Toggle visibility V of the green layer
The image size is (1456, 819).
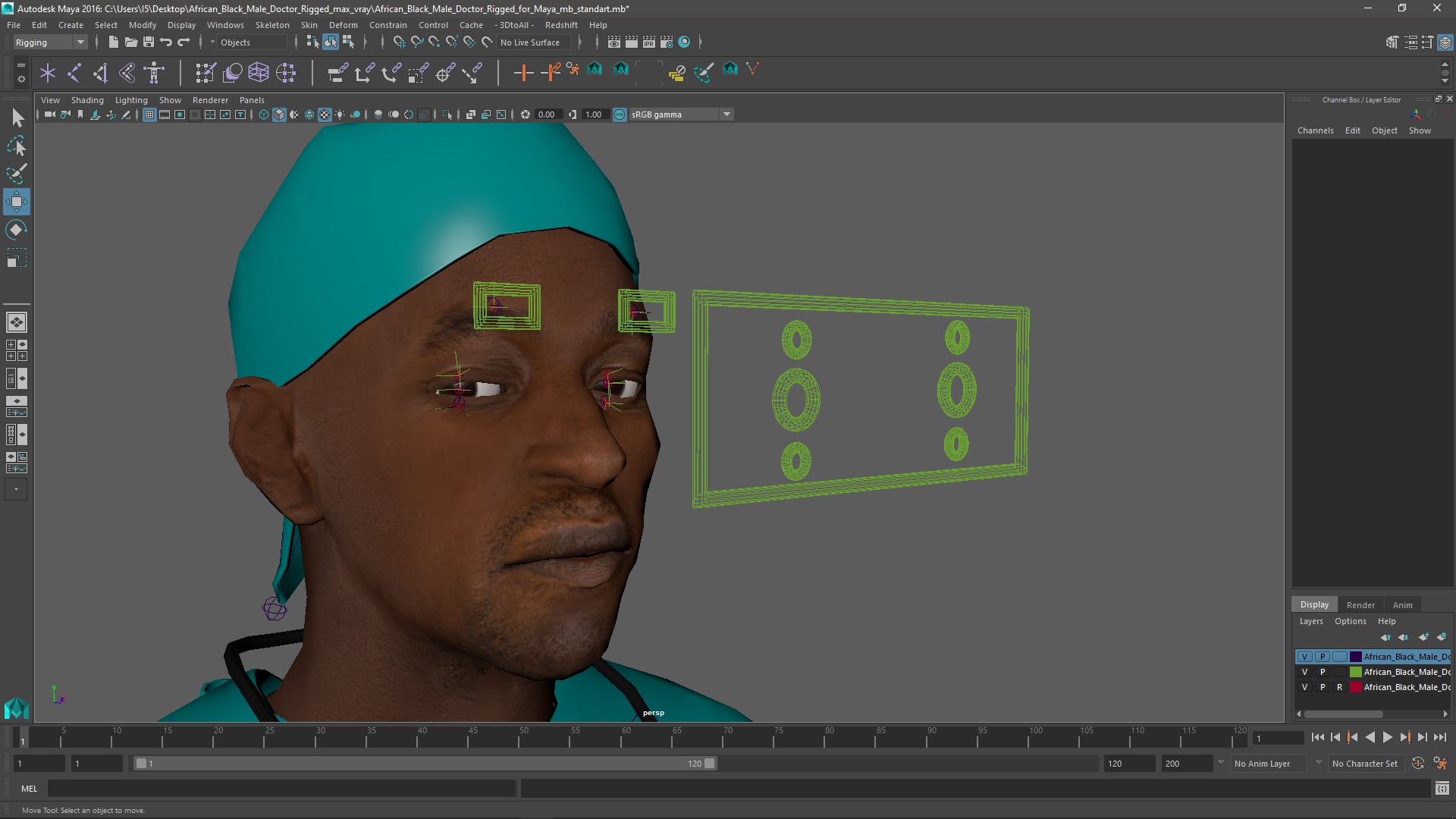point(1304,672)
